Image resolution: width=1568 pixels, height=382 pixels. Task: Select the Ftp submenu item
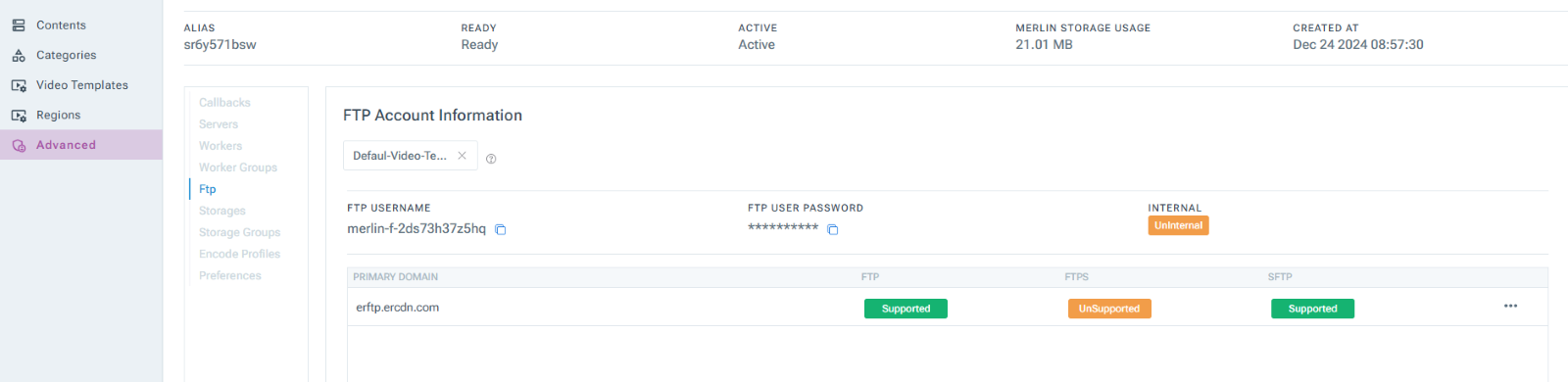coord(207,189)
